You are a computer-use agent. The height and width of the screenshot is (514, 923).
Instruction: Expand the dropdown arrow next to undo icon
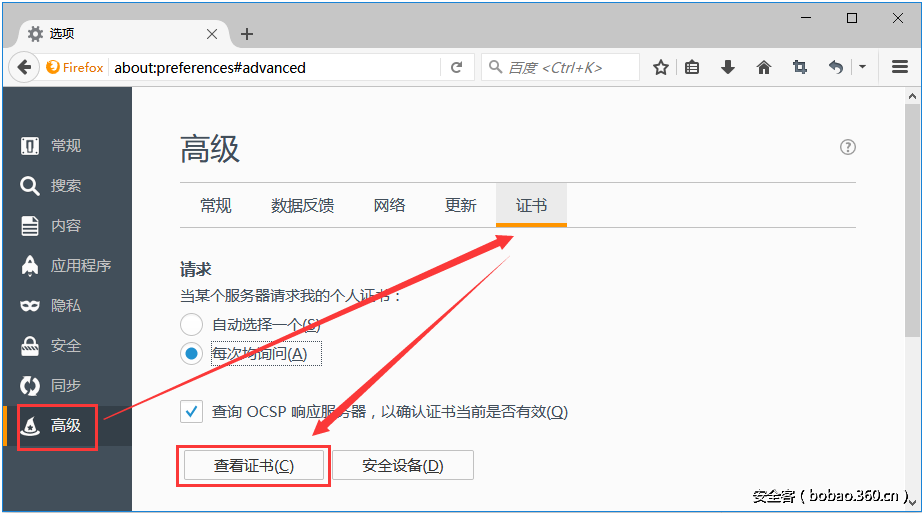tap(862, 67)
